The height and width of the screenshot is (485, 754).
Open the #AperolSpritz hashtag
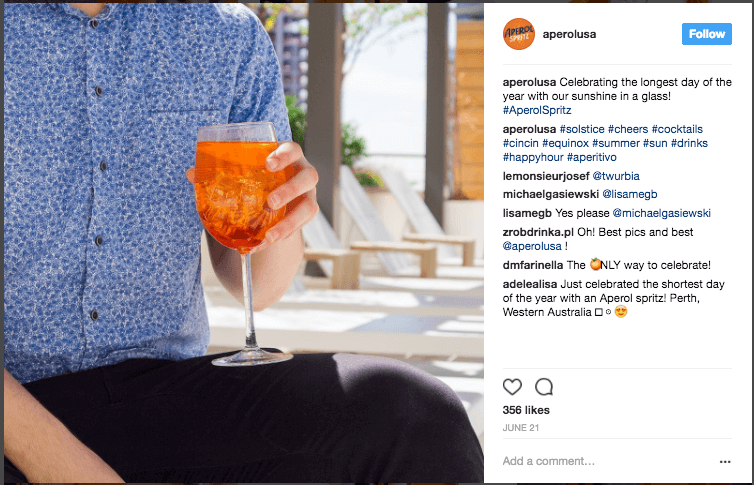[x=537, y=110]
